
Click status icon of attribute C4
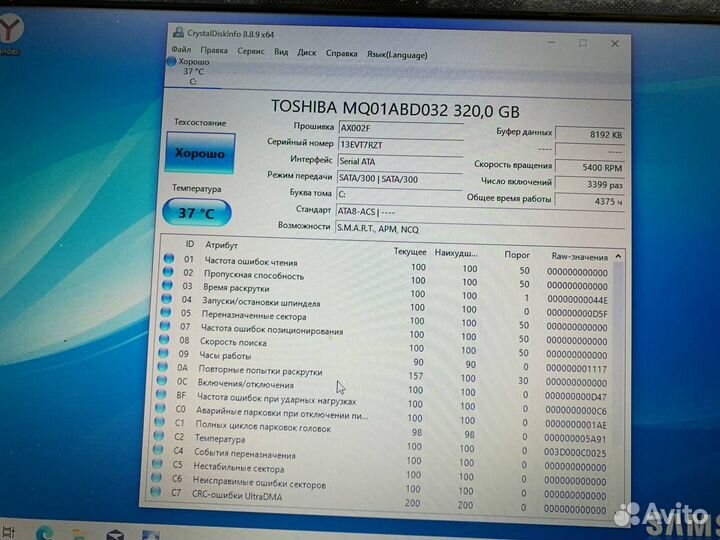[x=158, y=450]
